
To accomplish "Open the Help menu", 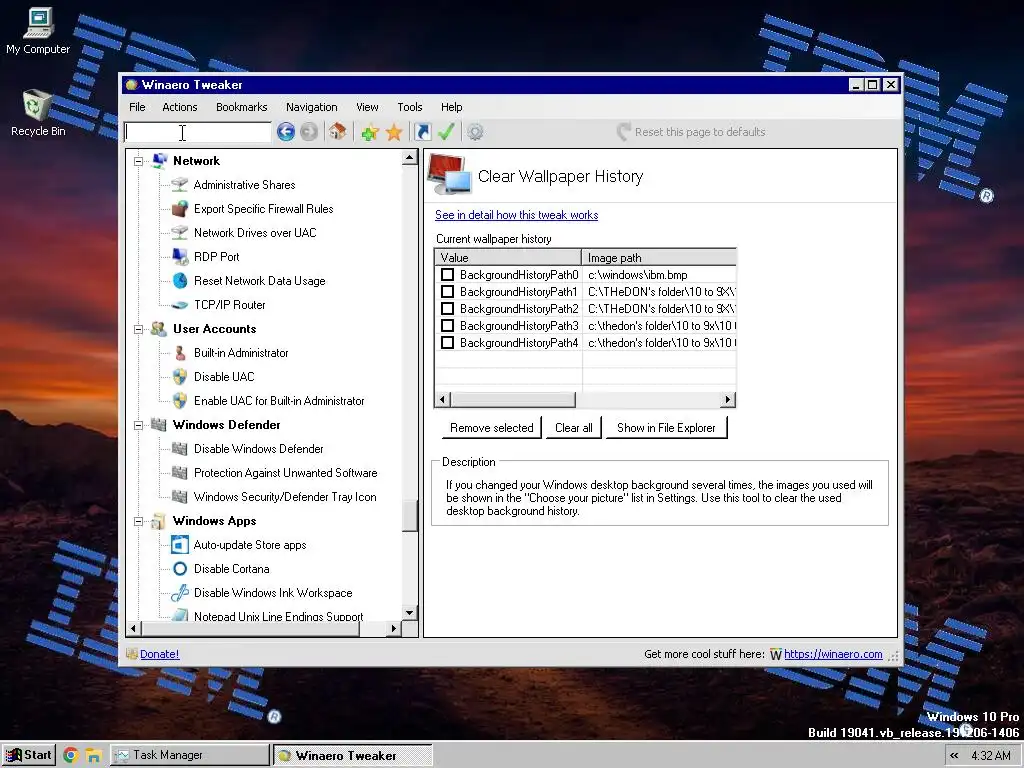I will click(451, 107).
